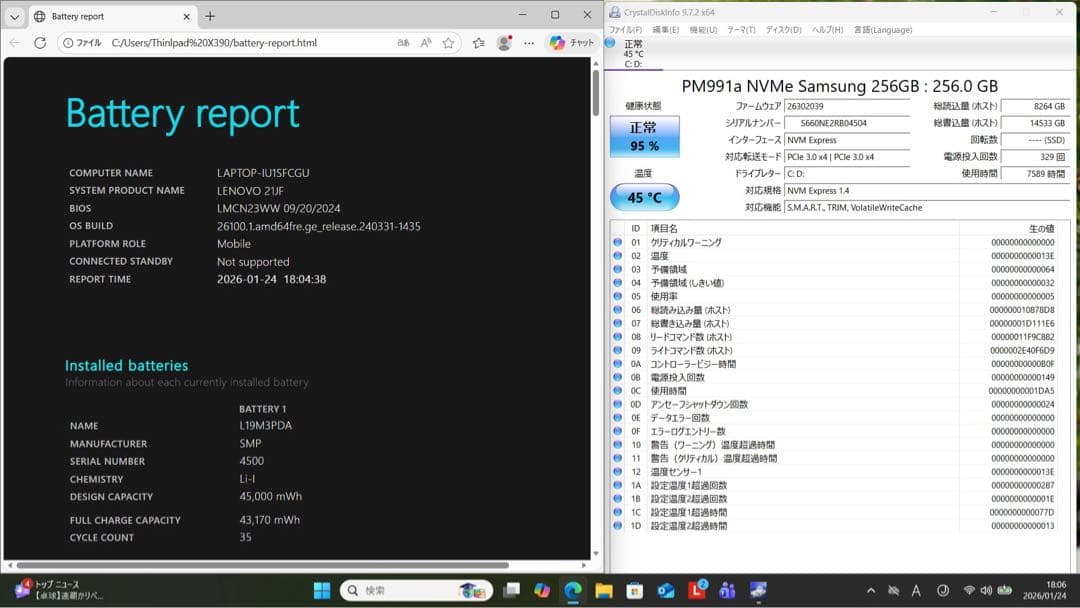Select the C: drive tab showing 正常 45°C
Screen dimensions: 1080x608
(633, 53)
